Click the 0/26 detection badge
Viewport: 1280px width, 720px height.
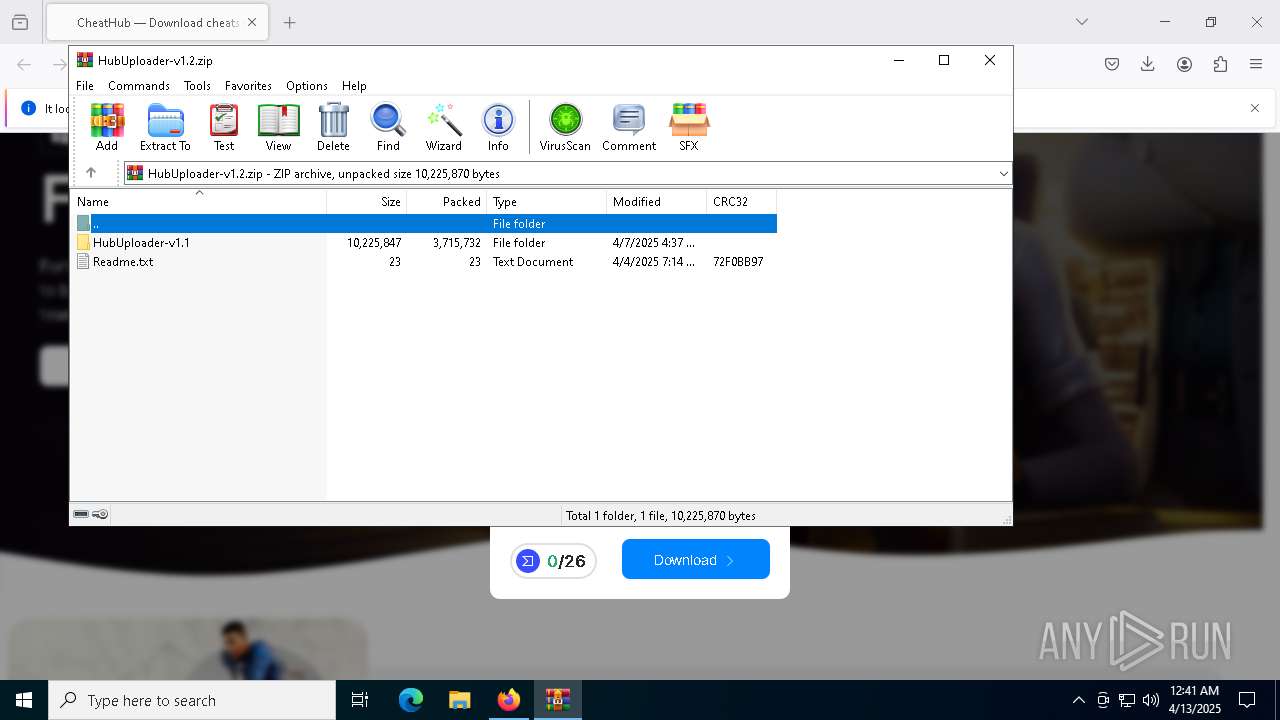click(553, 561)
